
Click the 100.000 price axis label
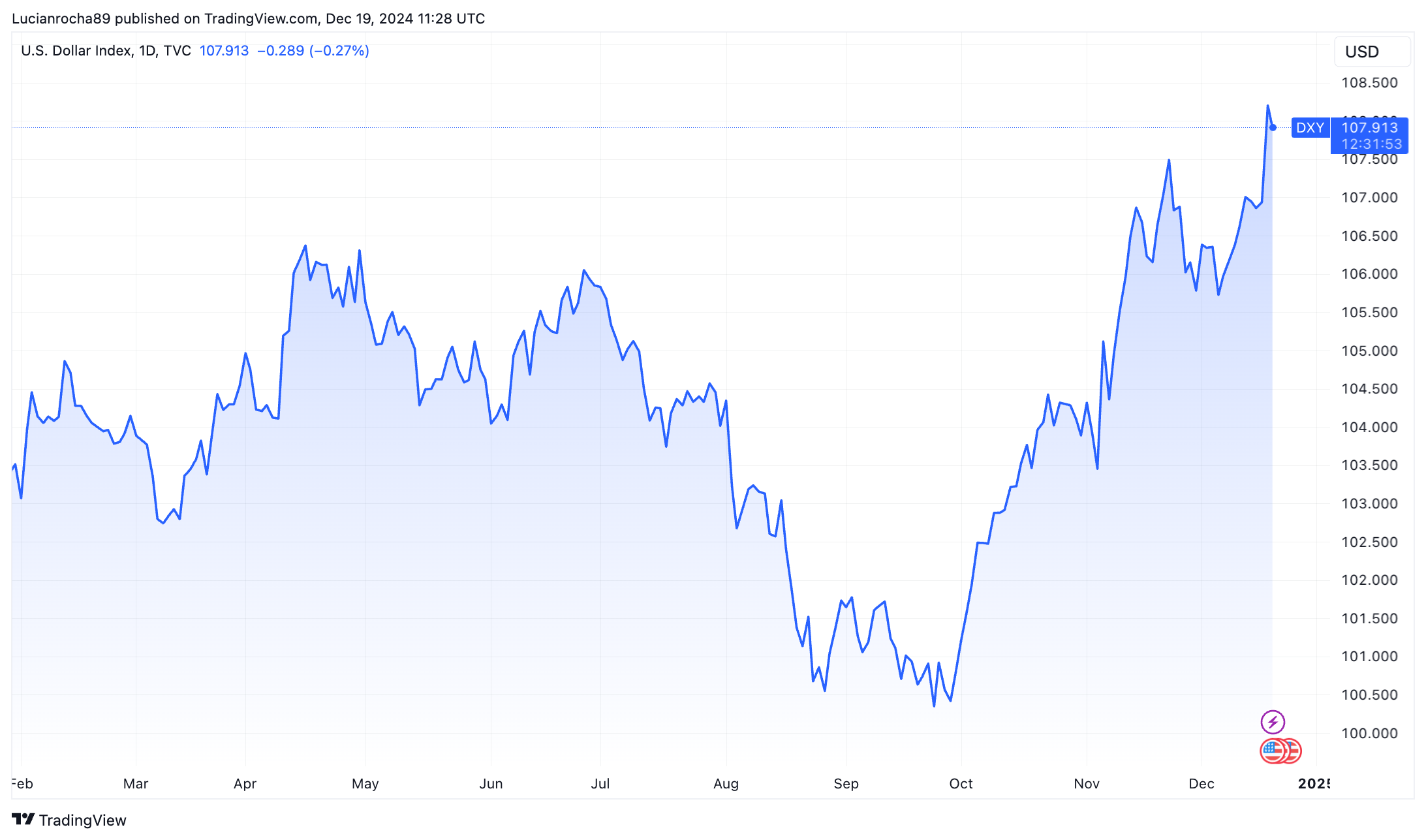[x=1369, y=734]
